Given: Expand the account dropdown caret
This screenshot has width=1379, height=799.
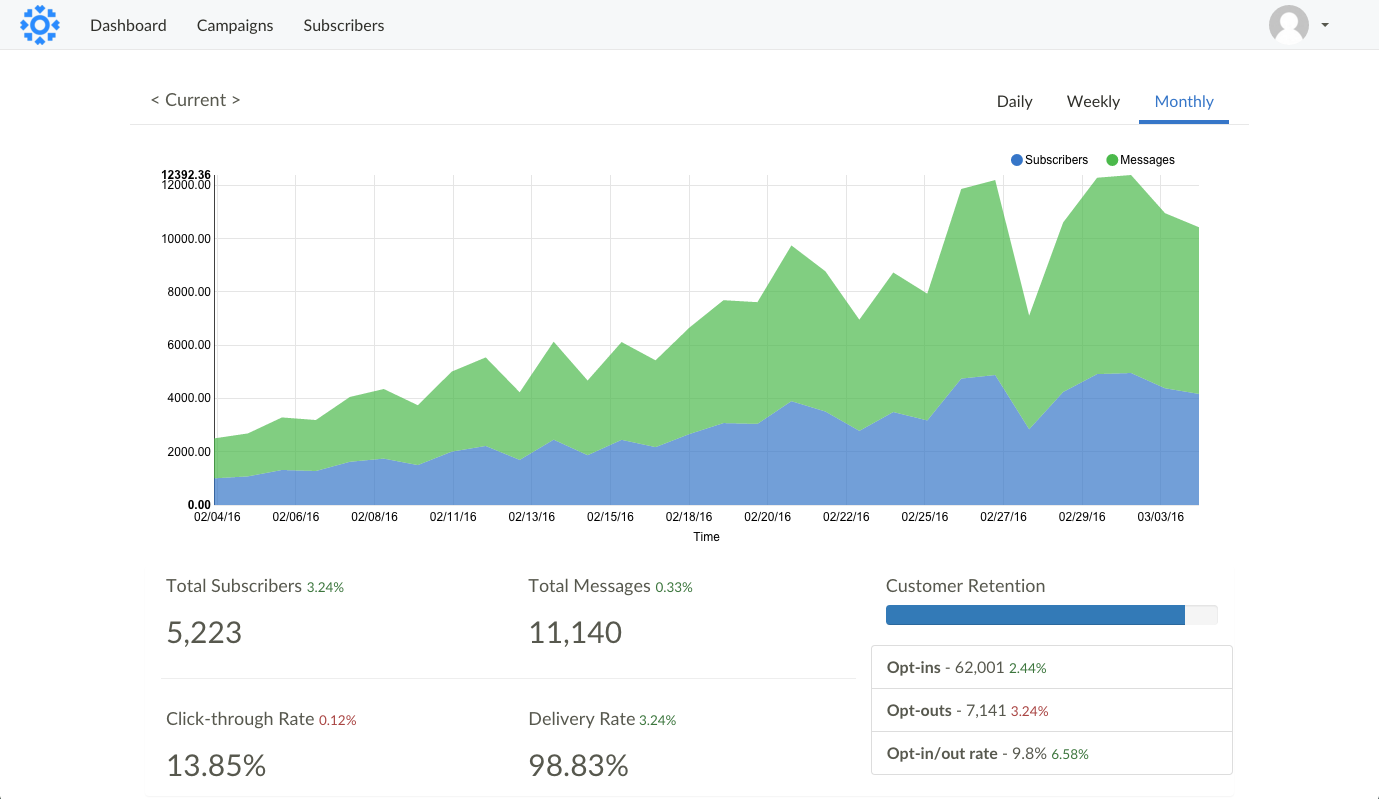Looking at the screenshot, I should [1325, 25].
